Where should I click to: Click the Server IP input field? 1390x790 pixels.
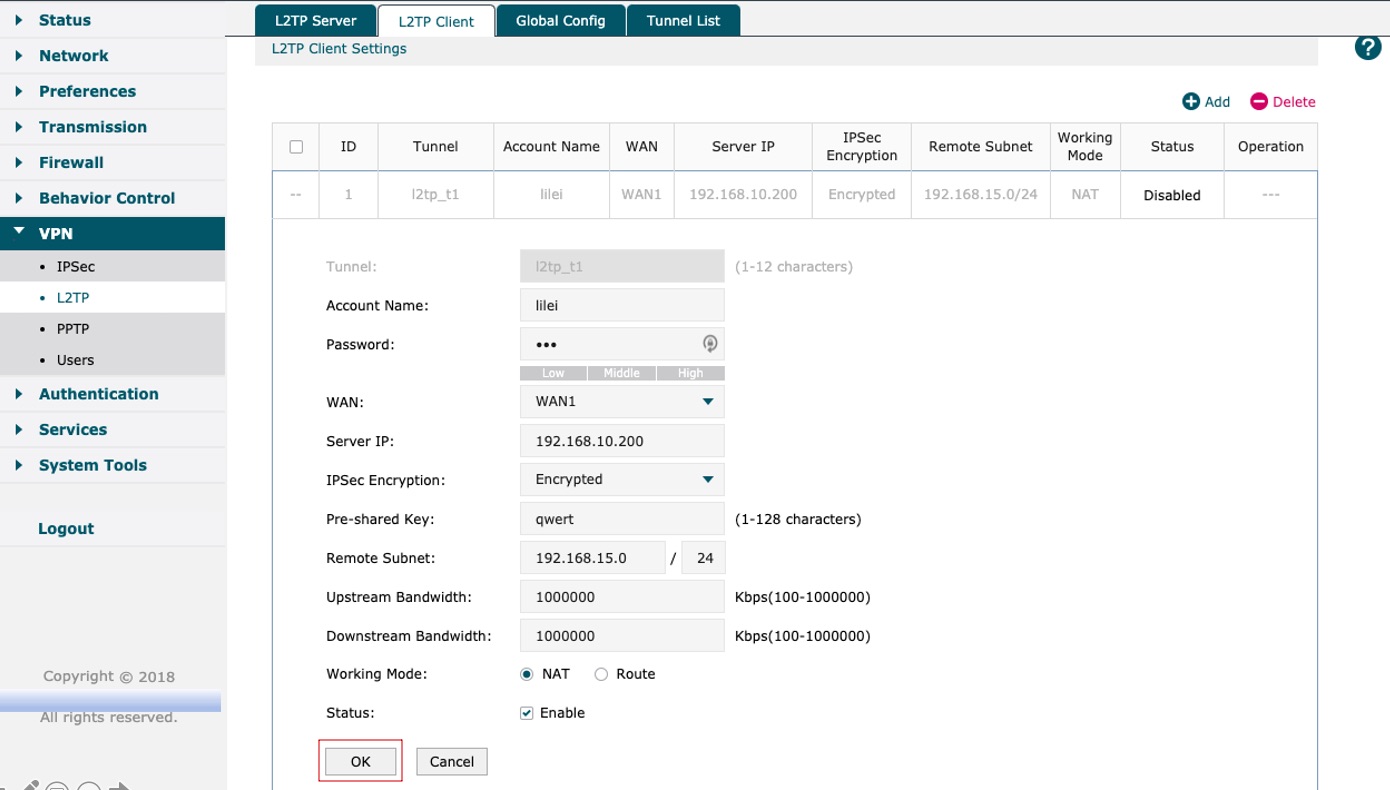click(622, 440)
